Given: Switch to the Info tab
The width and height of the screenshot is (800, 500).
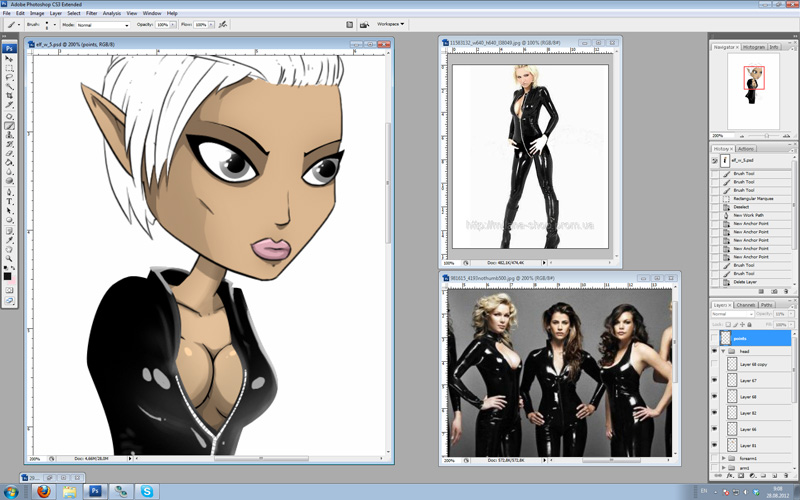Looking at the screenshot, I should pos(774,47).
